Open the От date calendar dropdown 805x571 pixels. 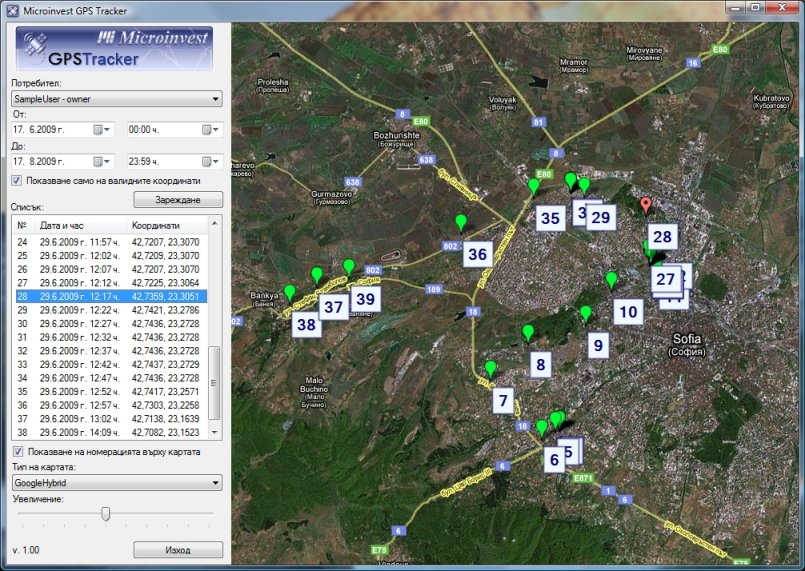pyautogui.click(x=101, y=130)
